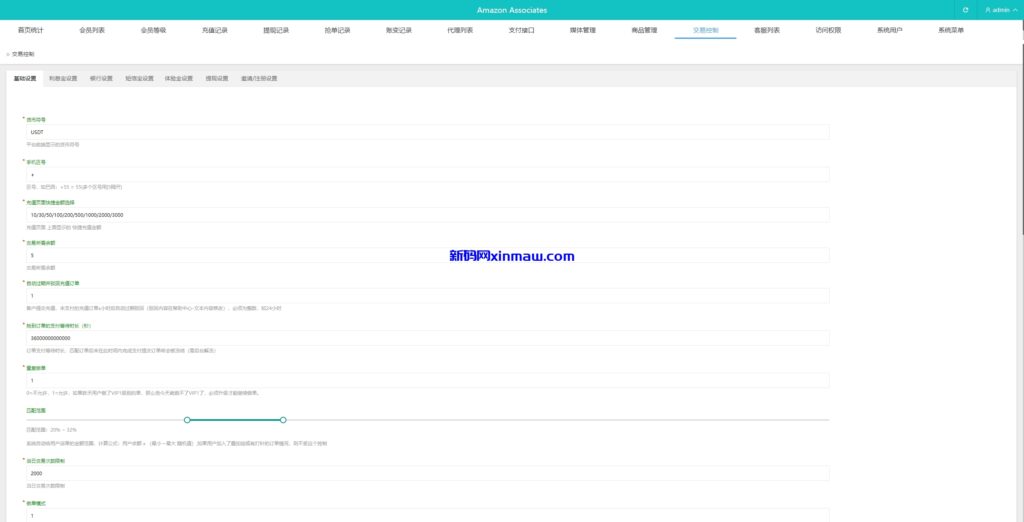This screenshot has height=522, width=1024.
Task: Open the admin user dropdown menu
Action: tap(1001, 10)
